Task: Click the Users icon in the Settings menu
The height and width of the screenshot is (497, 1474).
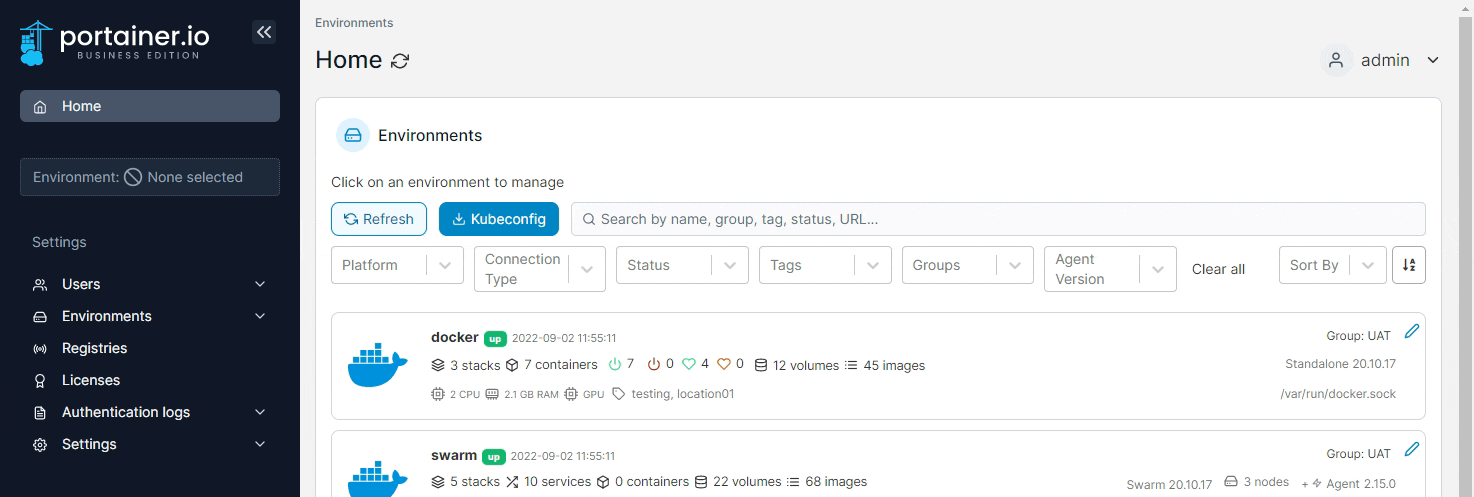Action: [40, 285]
